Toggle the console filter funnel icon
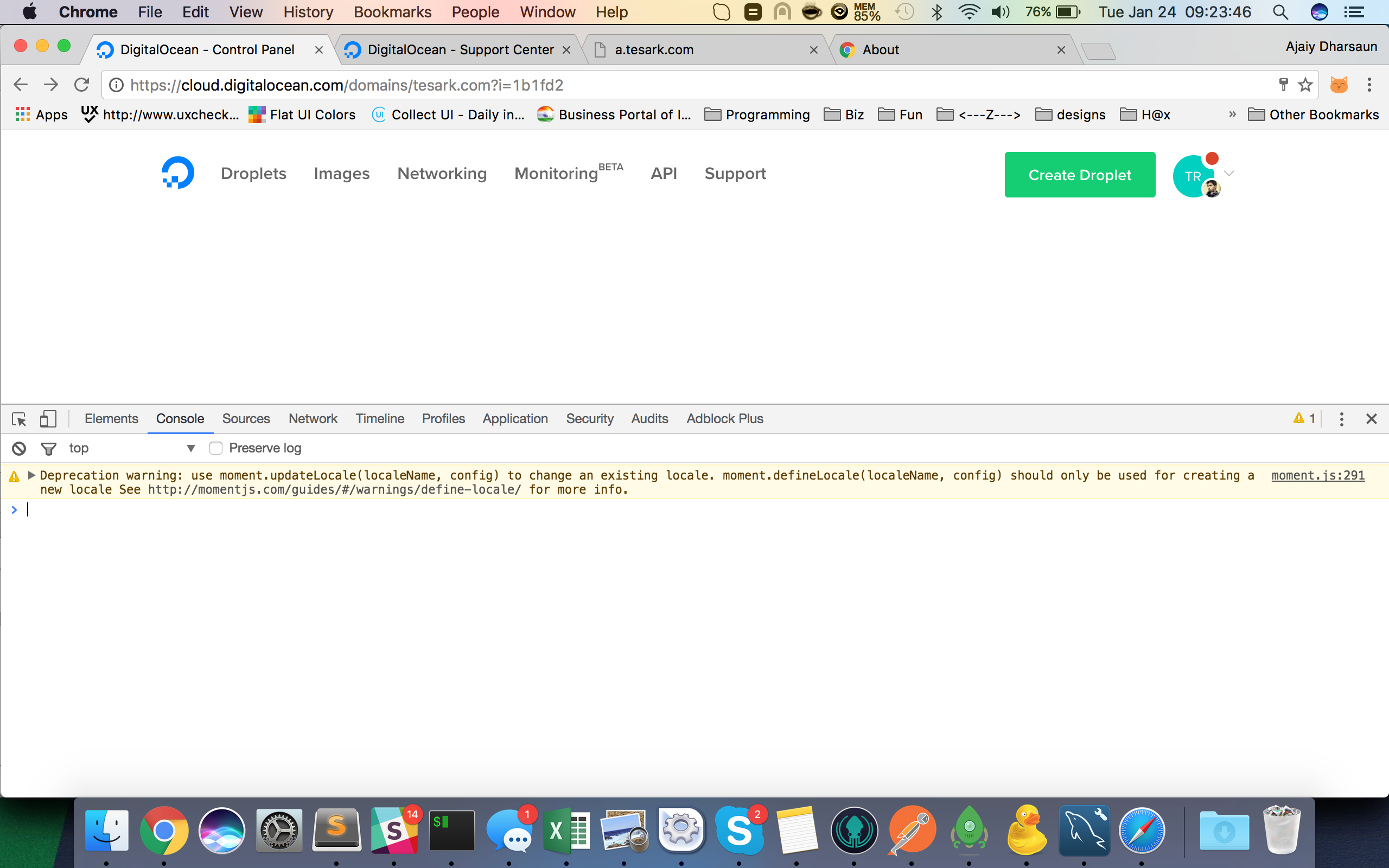This screenshot has height=868, width=1389. (x=49, y=448)
